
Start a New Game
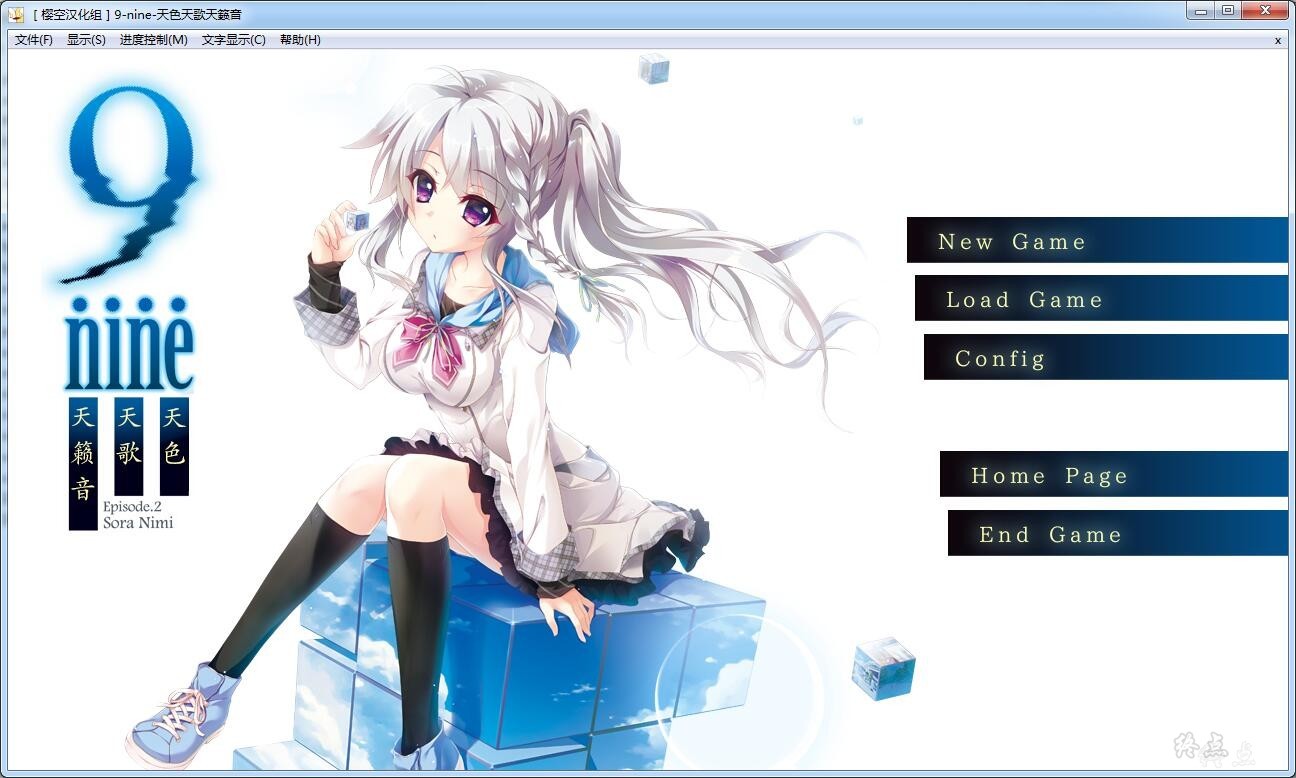(x=1097, y=240)
